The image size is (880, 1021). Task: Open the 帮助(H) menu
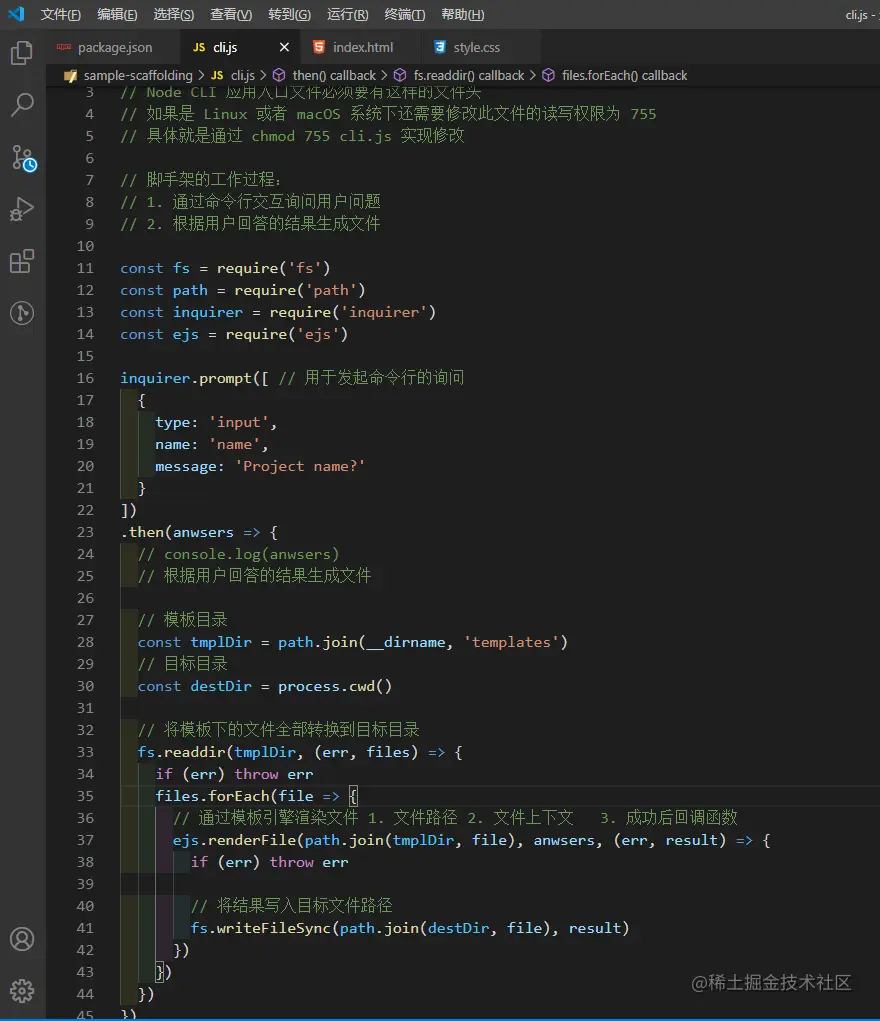[462, 14]
